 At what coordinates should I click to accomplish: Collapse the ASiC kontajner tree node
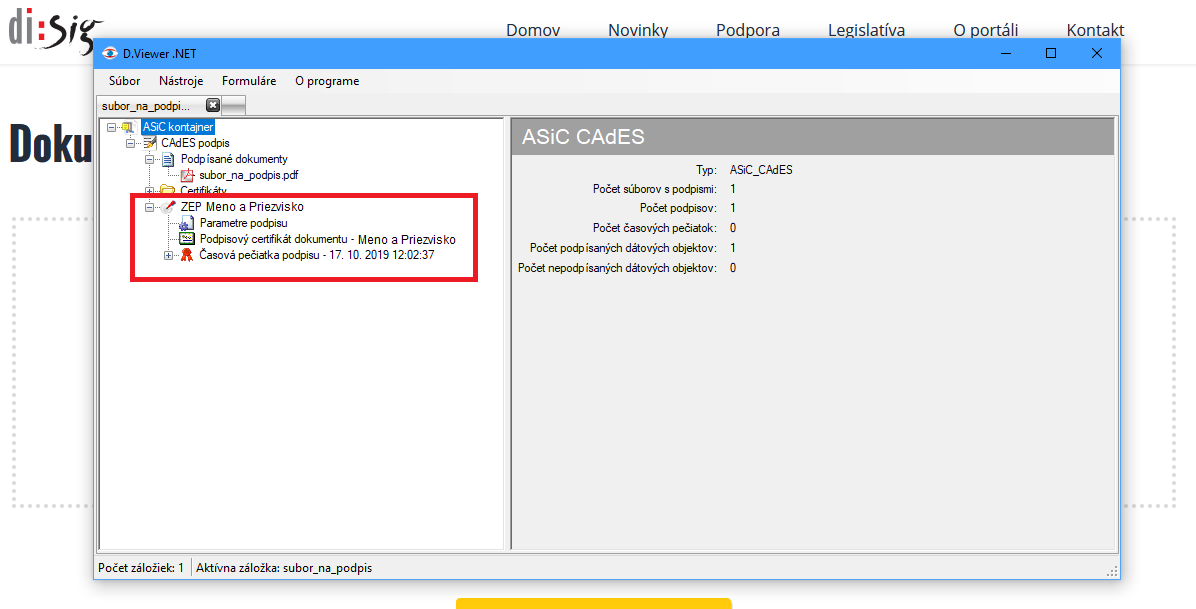(111, 127)
